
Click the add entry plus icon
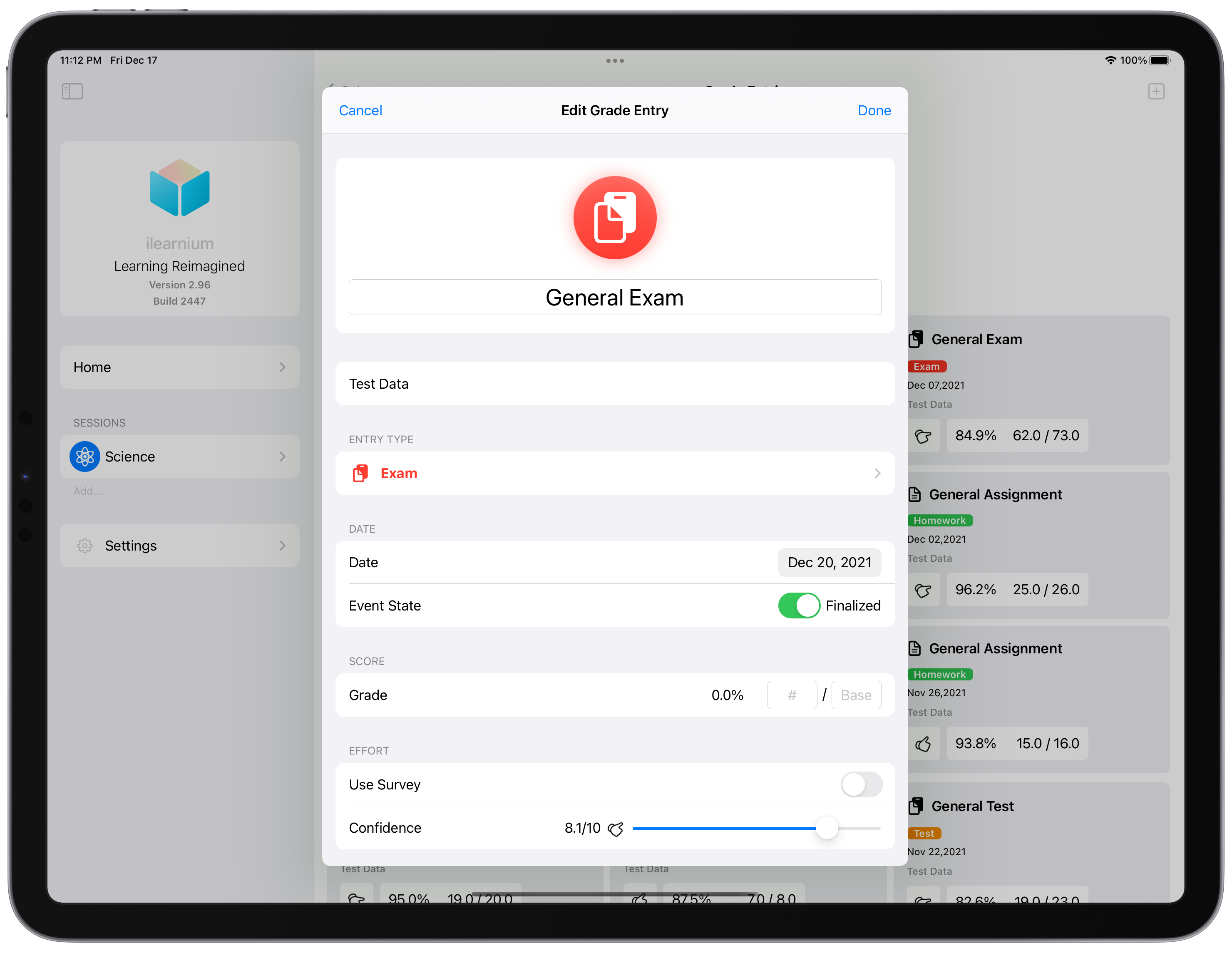coord(1156,92)
